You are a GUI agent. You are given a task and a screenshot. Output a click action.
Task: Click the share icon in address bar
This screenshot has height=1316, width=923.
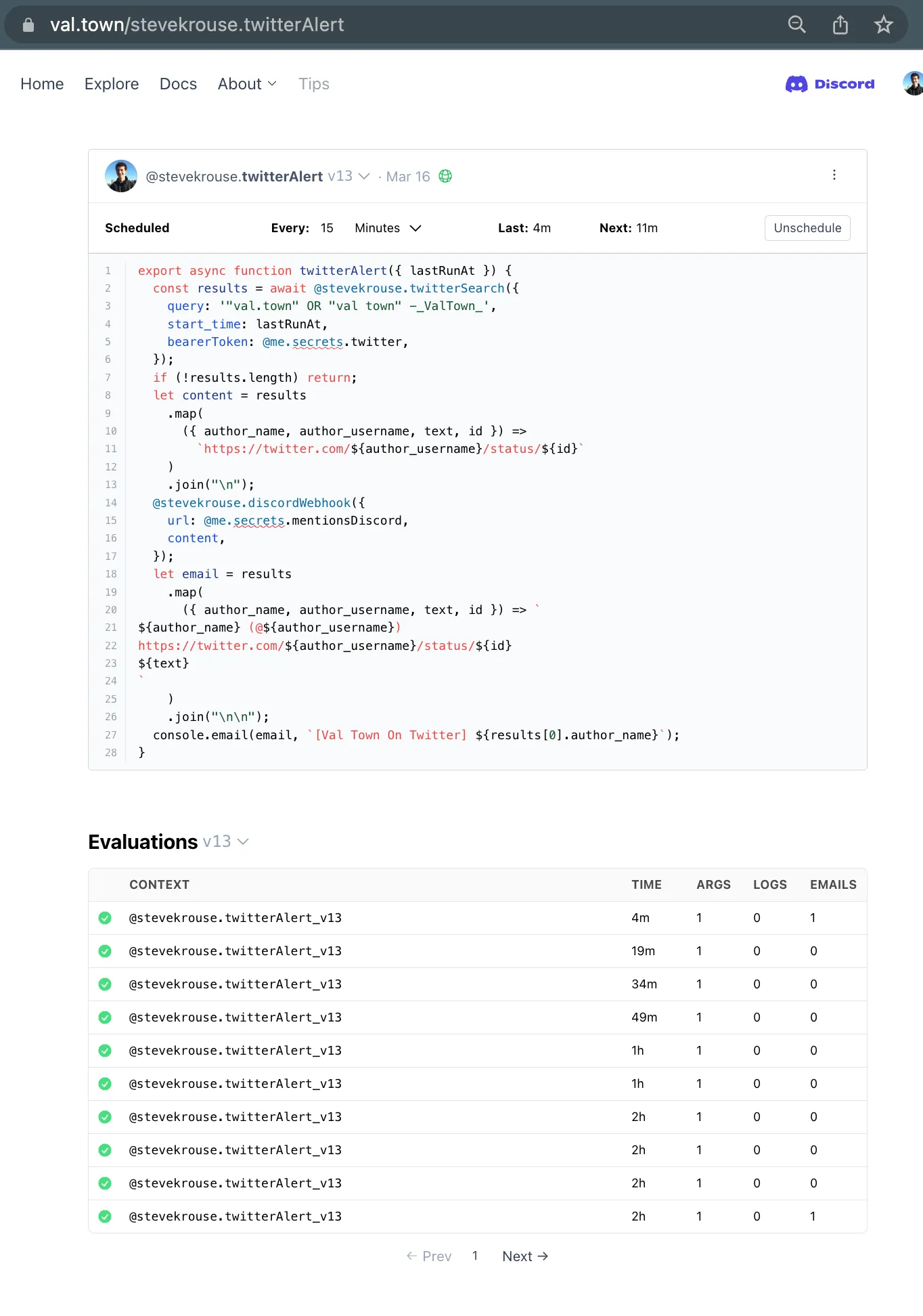pos(840,25)
